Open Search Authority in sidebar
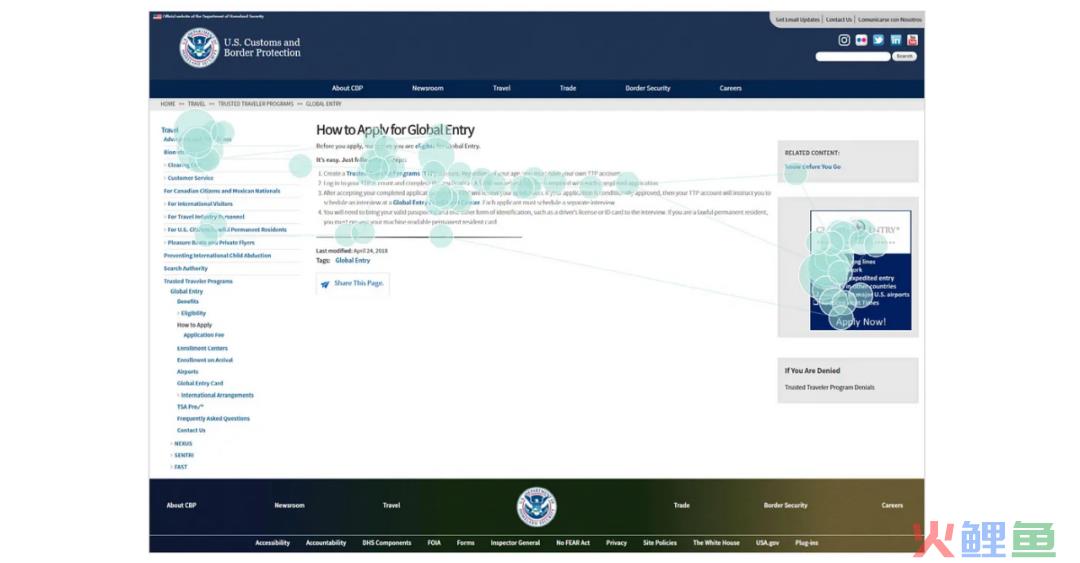Image resolution: width=1080 pixels, height=563 pixels. [x=185, y=269]
